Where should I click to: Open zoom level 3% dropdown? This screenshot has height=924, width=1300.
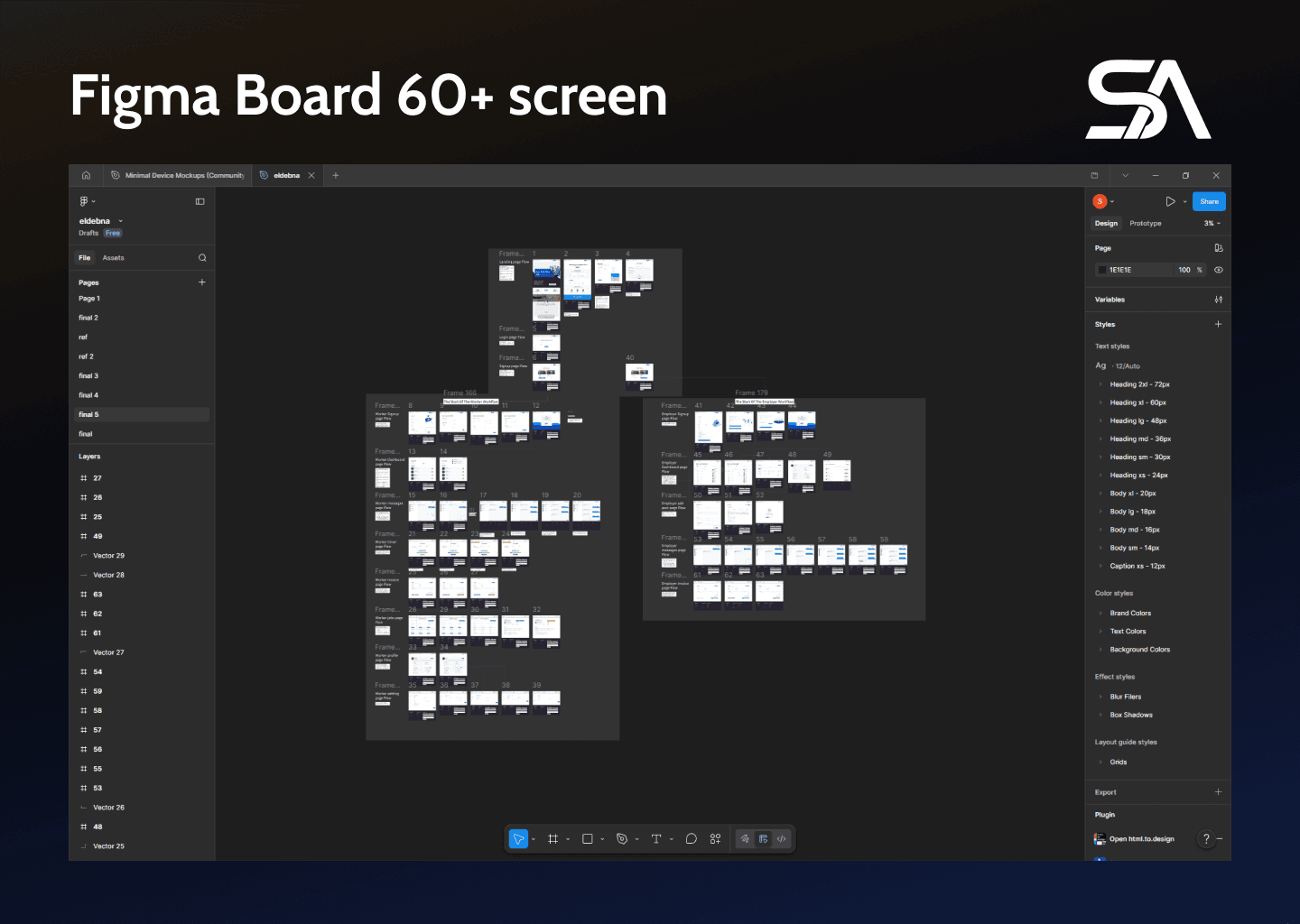click(x=1212, y=224)
